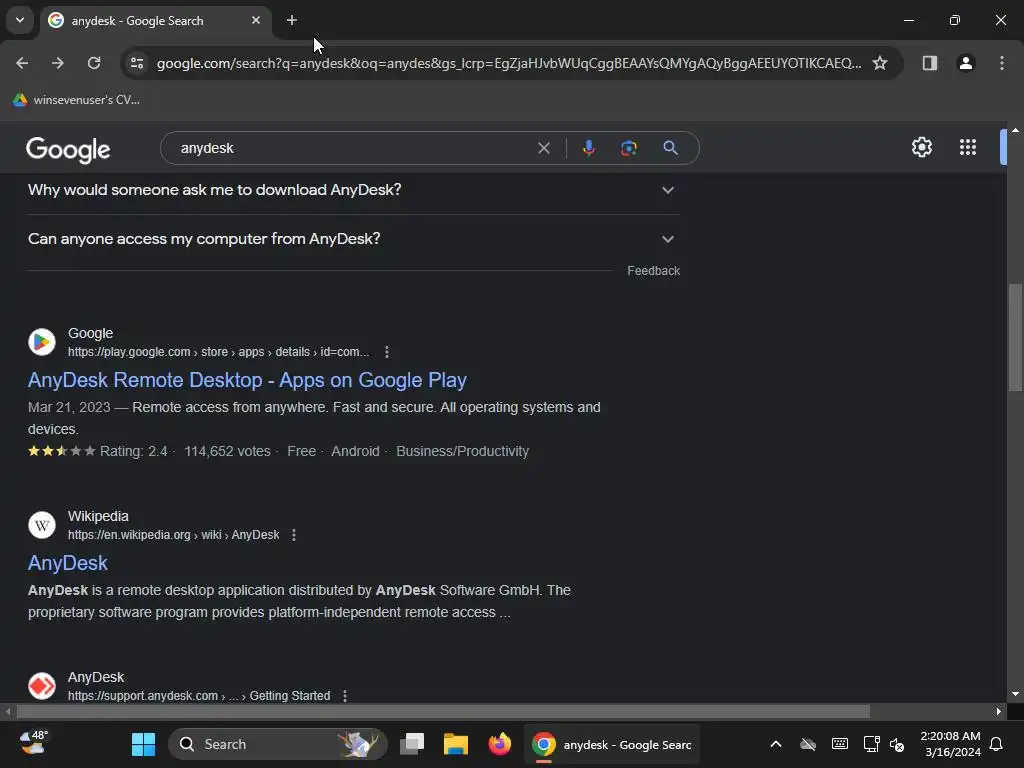Screen dimensions: 1024x768
Task: Close the anydesk Google Search tab
Action: [x=256, y=20]
